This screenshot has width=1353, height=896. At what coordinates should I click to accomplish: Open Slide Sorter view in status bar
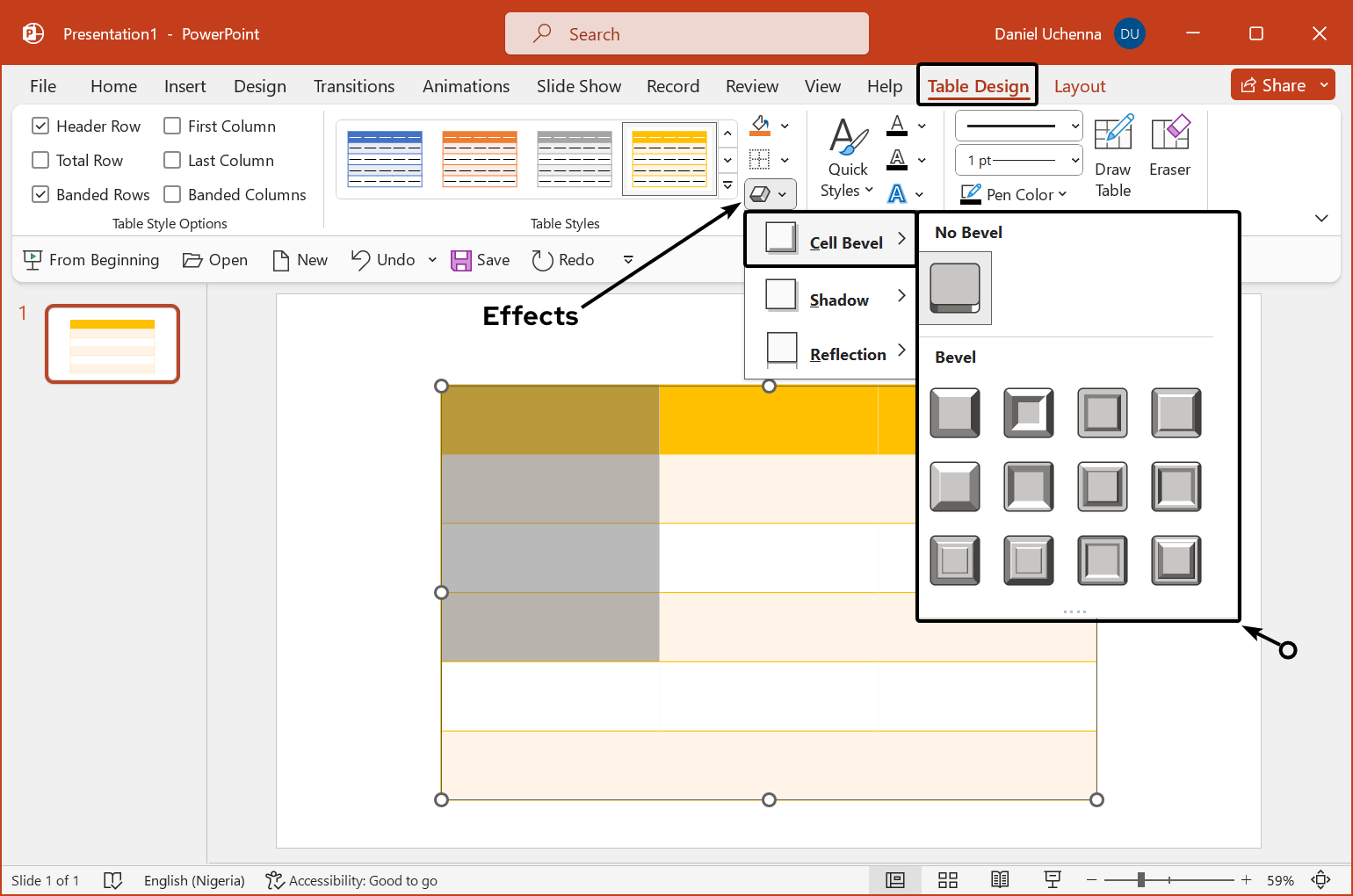pos(947,880)
